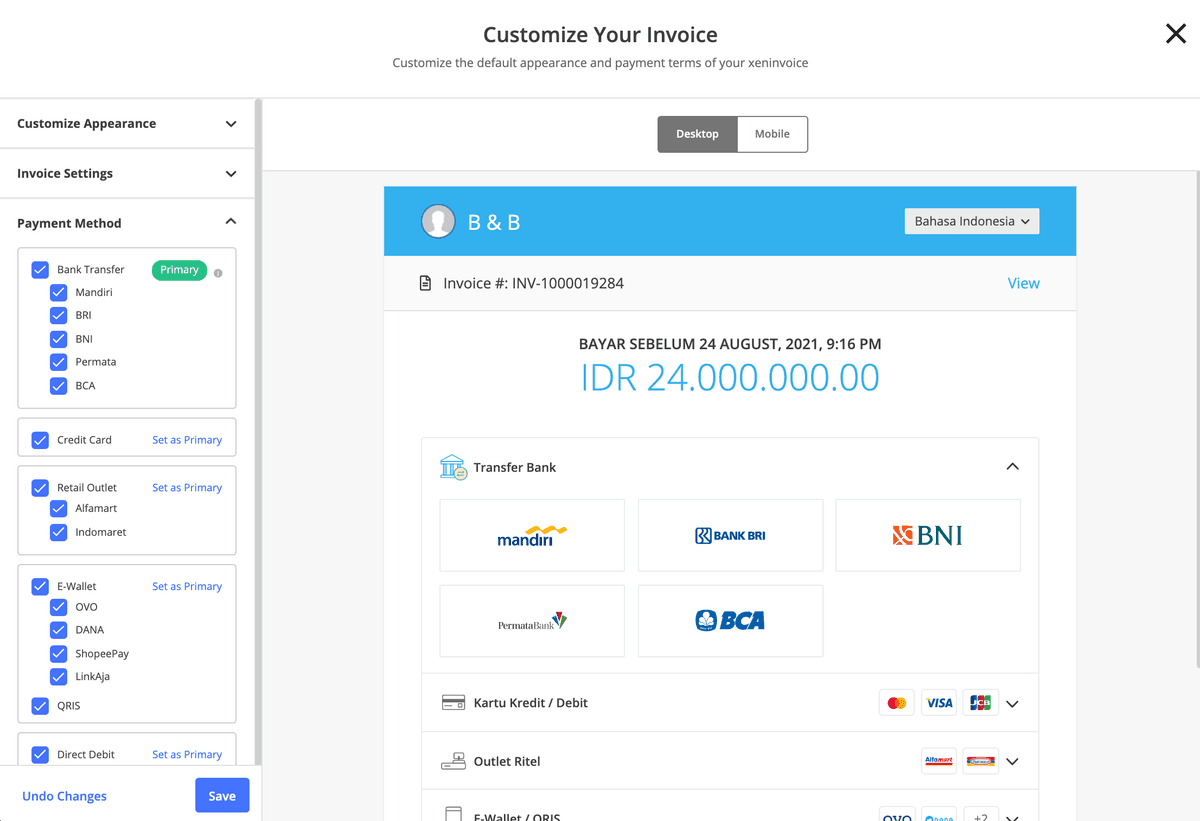This screenshot has height=821, width=1200.
Task: Uncheck the DANA checkbox
Action: click(x=59, y=630)
